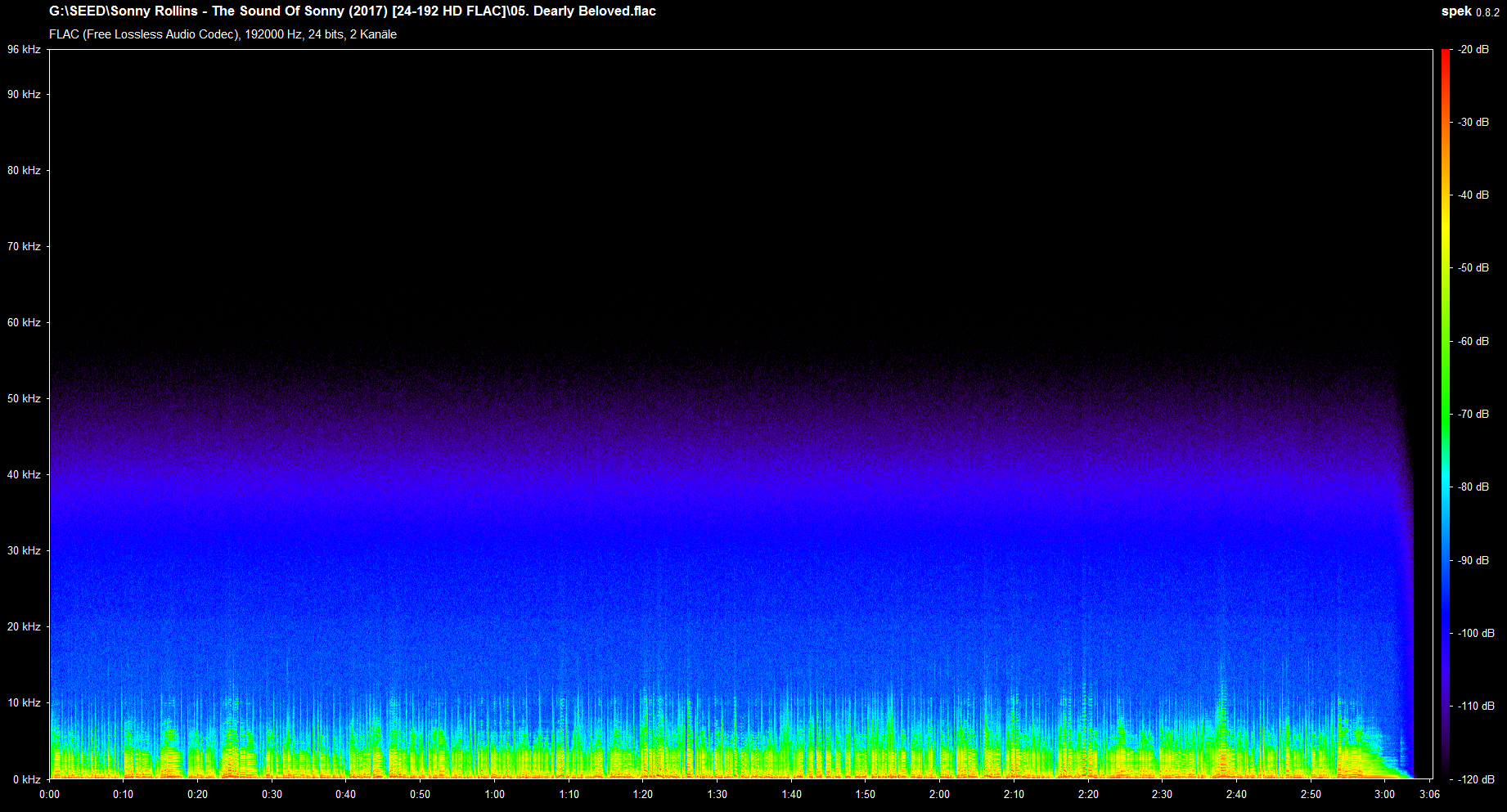The height and width of the screenshot is (812, 1507).
Task: Click the 20 kHz frequency label
Action: click(x=25, y=627)
